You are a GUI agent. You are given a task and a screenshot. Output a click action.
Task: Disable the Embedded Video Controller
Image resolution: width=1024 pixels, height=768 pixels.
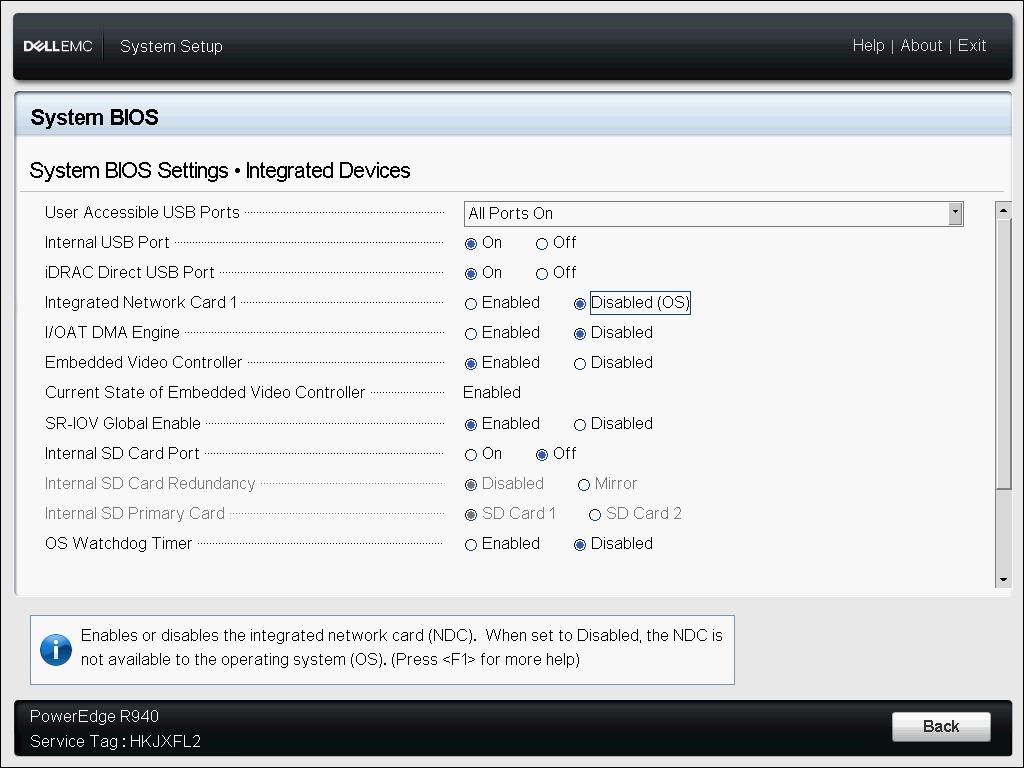[581, 363]
